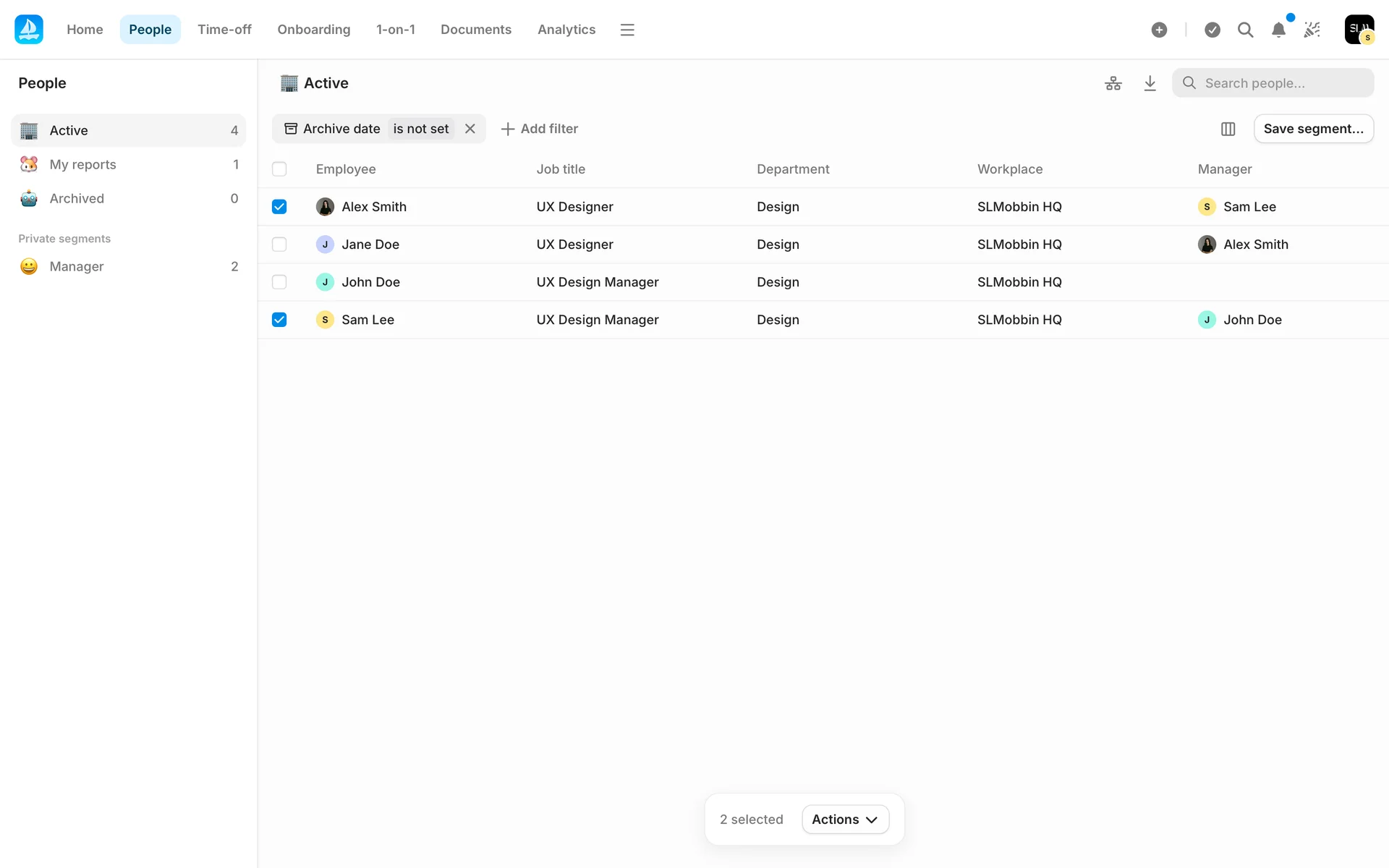Open the hamburger more-menu in navbar
1389x868 pixels.
pyautogui.click(x=627, y=30)
